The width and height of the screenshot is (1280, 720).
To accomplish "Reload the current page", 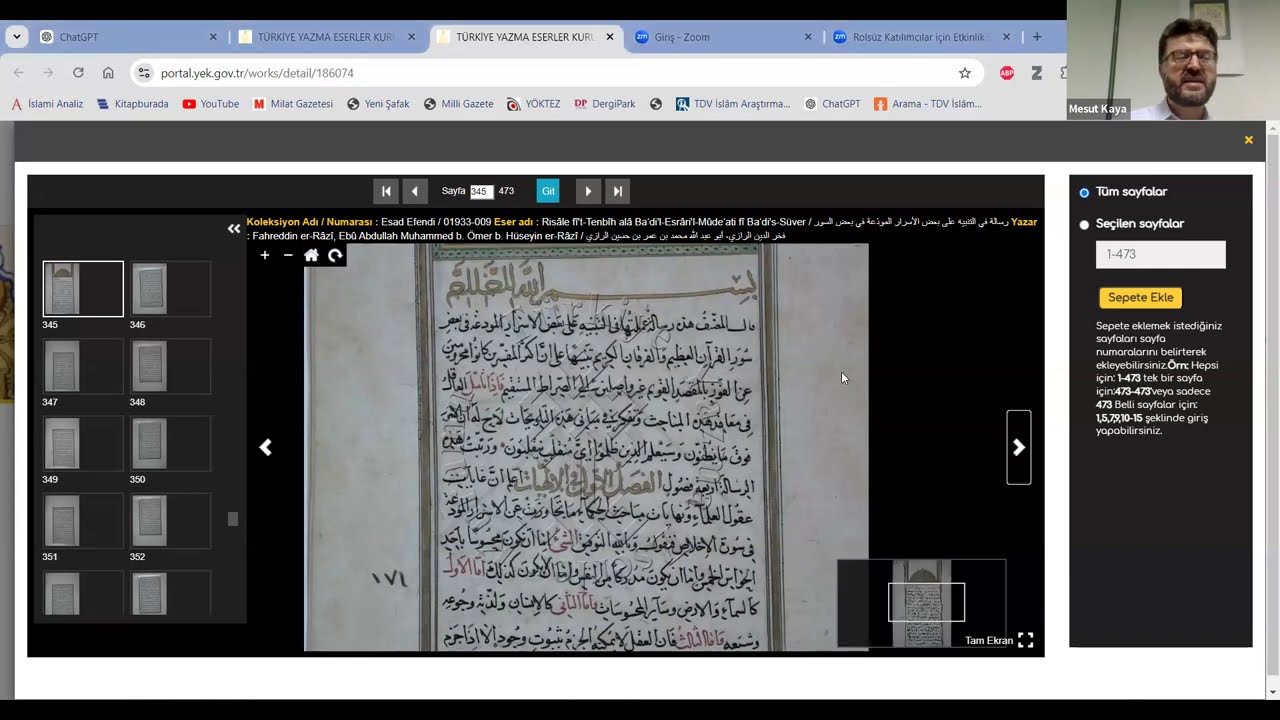I will (x=78, y=73).
